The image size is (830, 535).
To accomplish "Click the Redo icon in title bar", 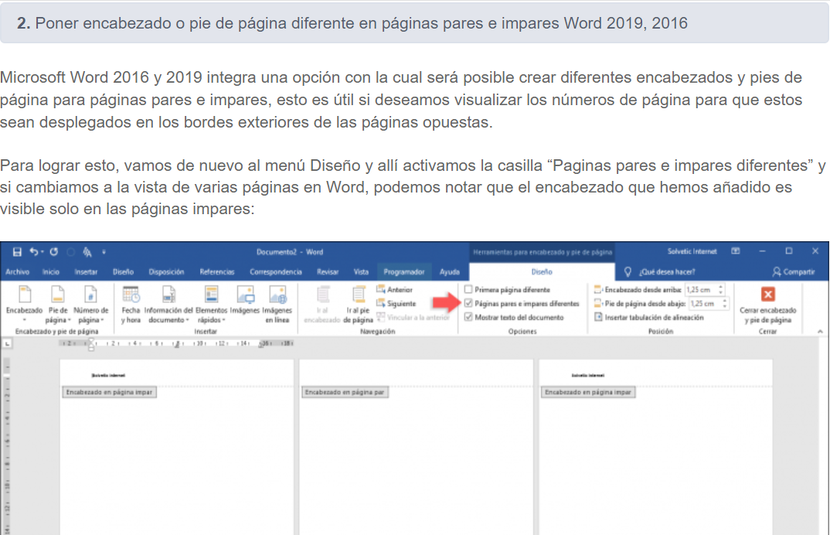I will point(53,252).
